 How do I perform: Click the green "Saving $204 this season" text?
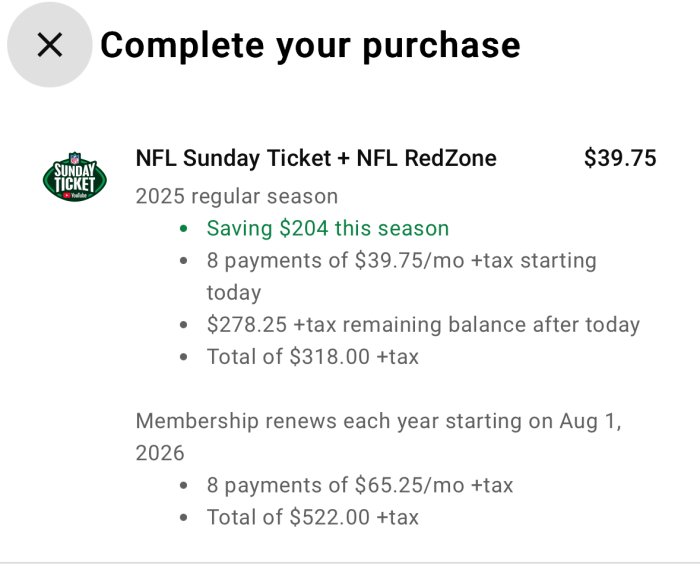point(328,228)
